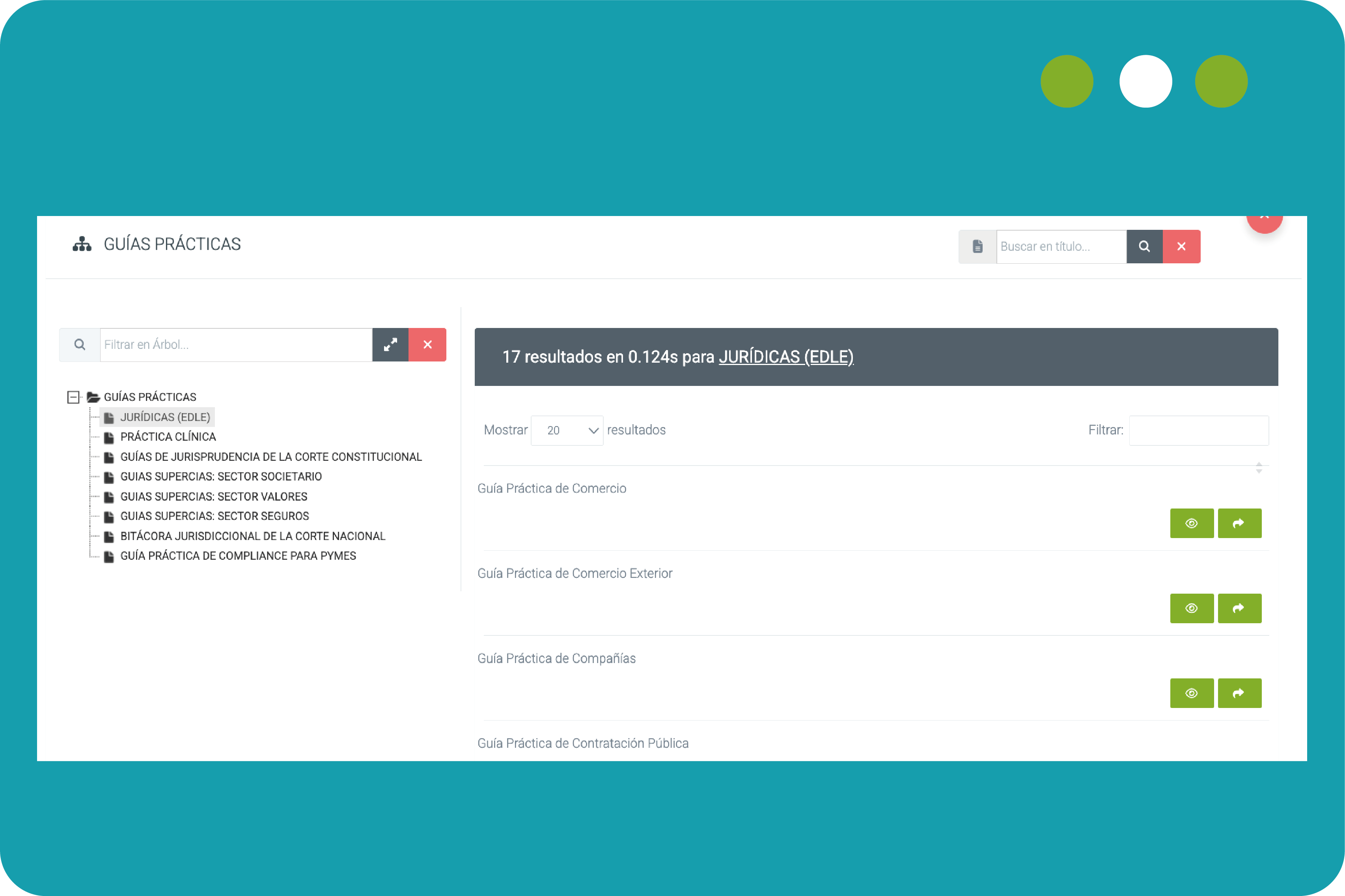Click the title search magnifier button
Image resolution: width=1345 pixels, height=896 pixels.
(1144, 246)
